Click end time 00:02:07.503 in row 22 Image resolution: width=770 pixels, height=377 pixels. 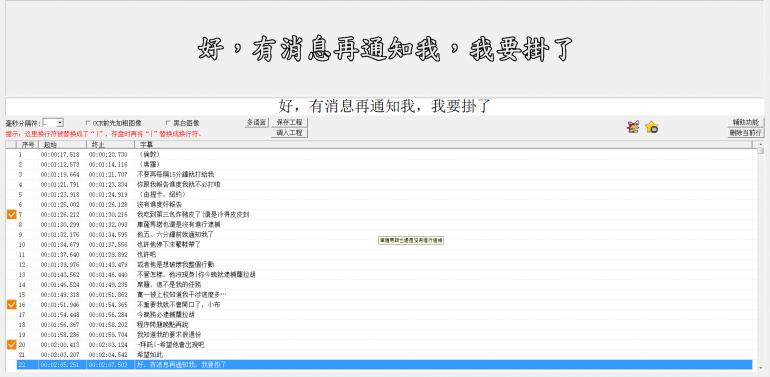(108, 365)
